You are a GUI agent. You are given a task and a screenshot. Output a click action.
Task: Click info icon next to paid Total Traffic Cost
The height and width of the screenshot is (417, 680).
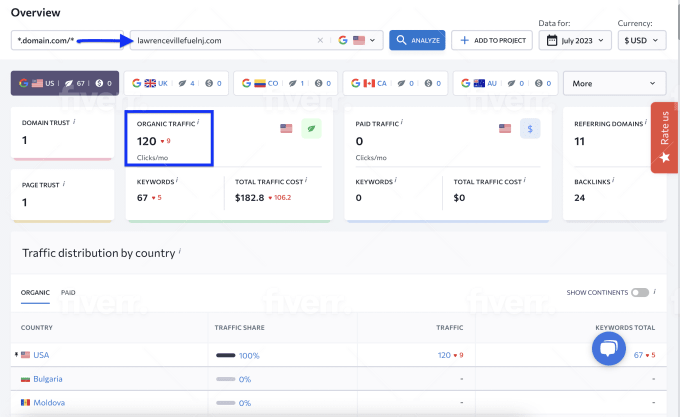(x=524, y=180)
